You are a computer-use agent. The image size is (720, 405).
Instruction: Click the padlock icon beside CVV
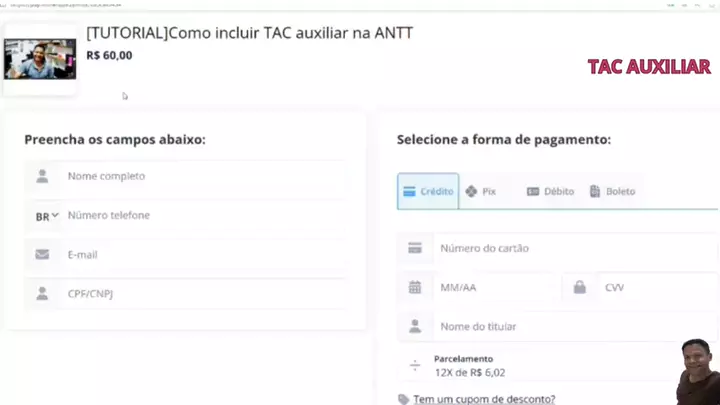[579, 287]
